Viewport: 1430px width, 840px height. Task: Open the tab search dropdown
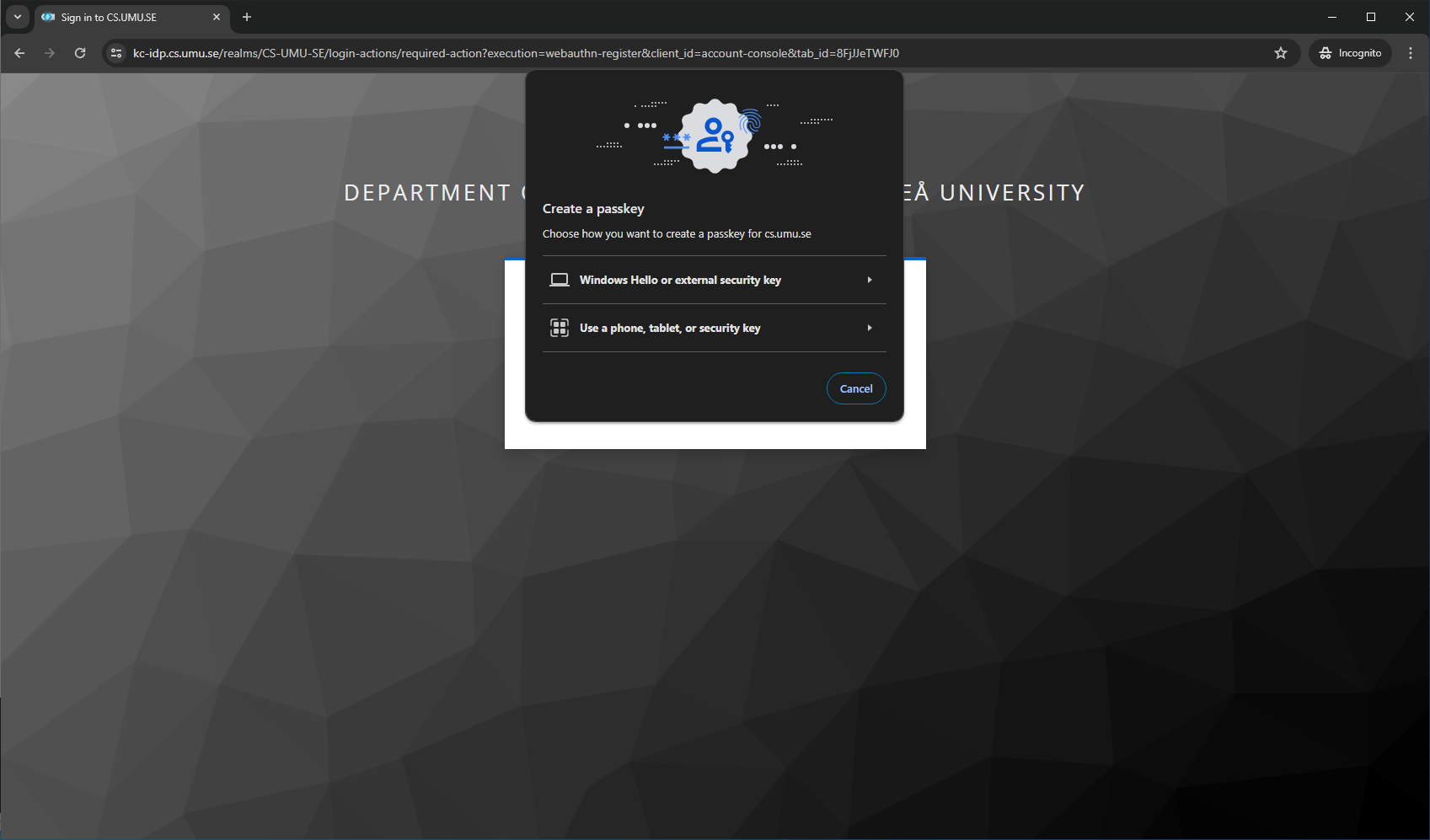(17, 17)
